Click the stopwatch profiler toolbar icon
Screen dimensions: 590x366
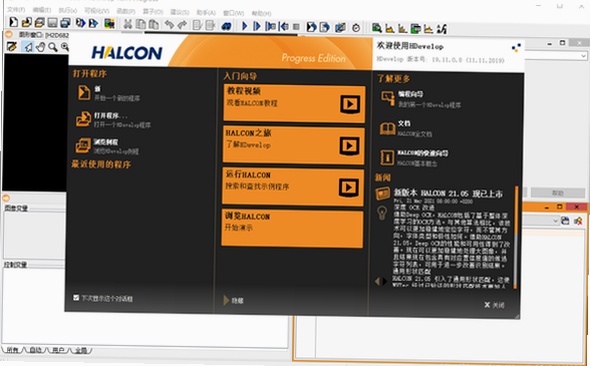(356, 27)
